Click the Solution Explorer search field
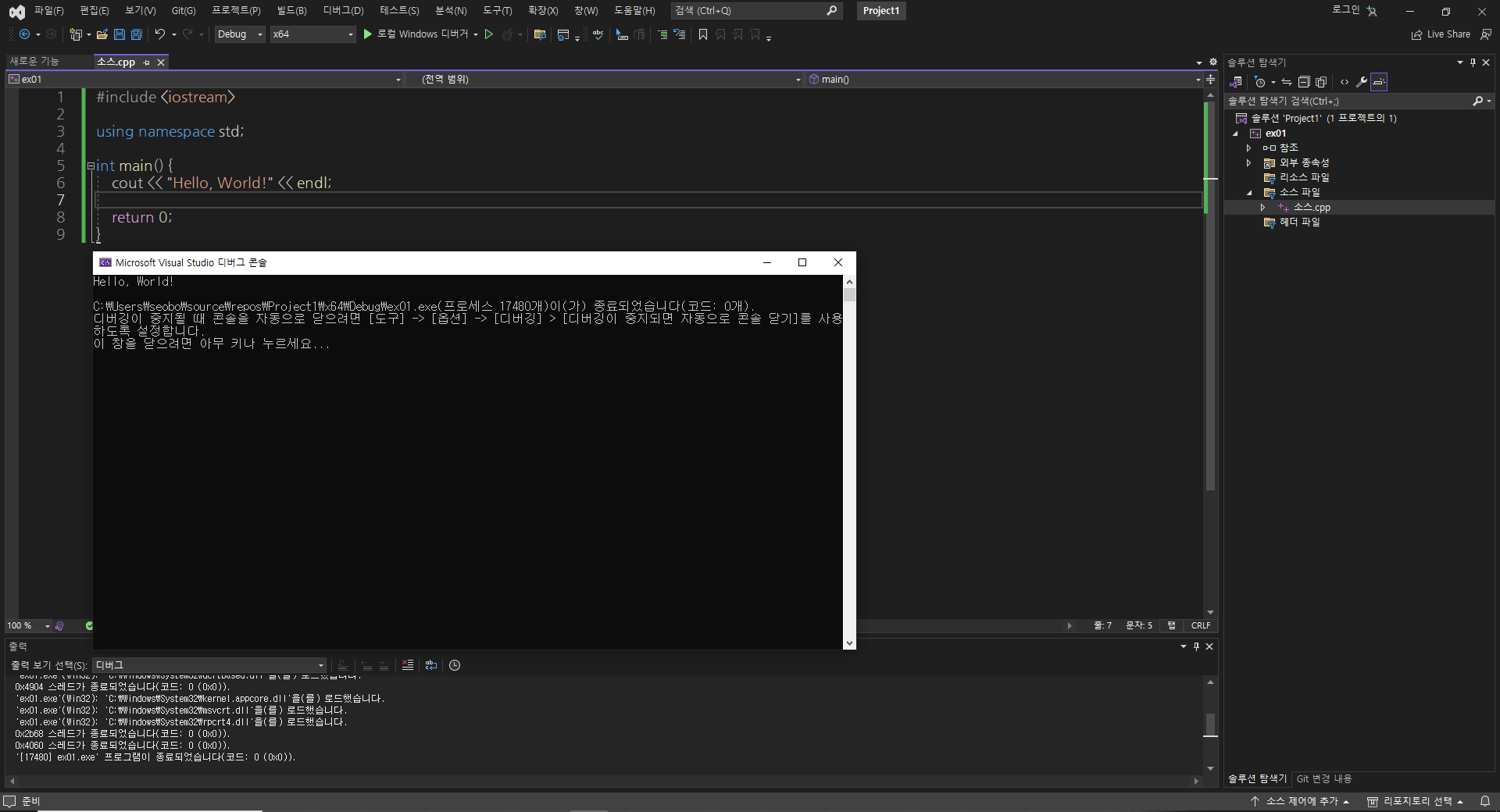 point(1359,101)
